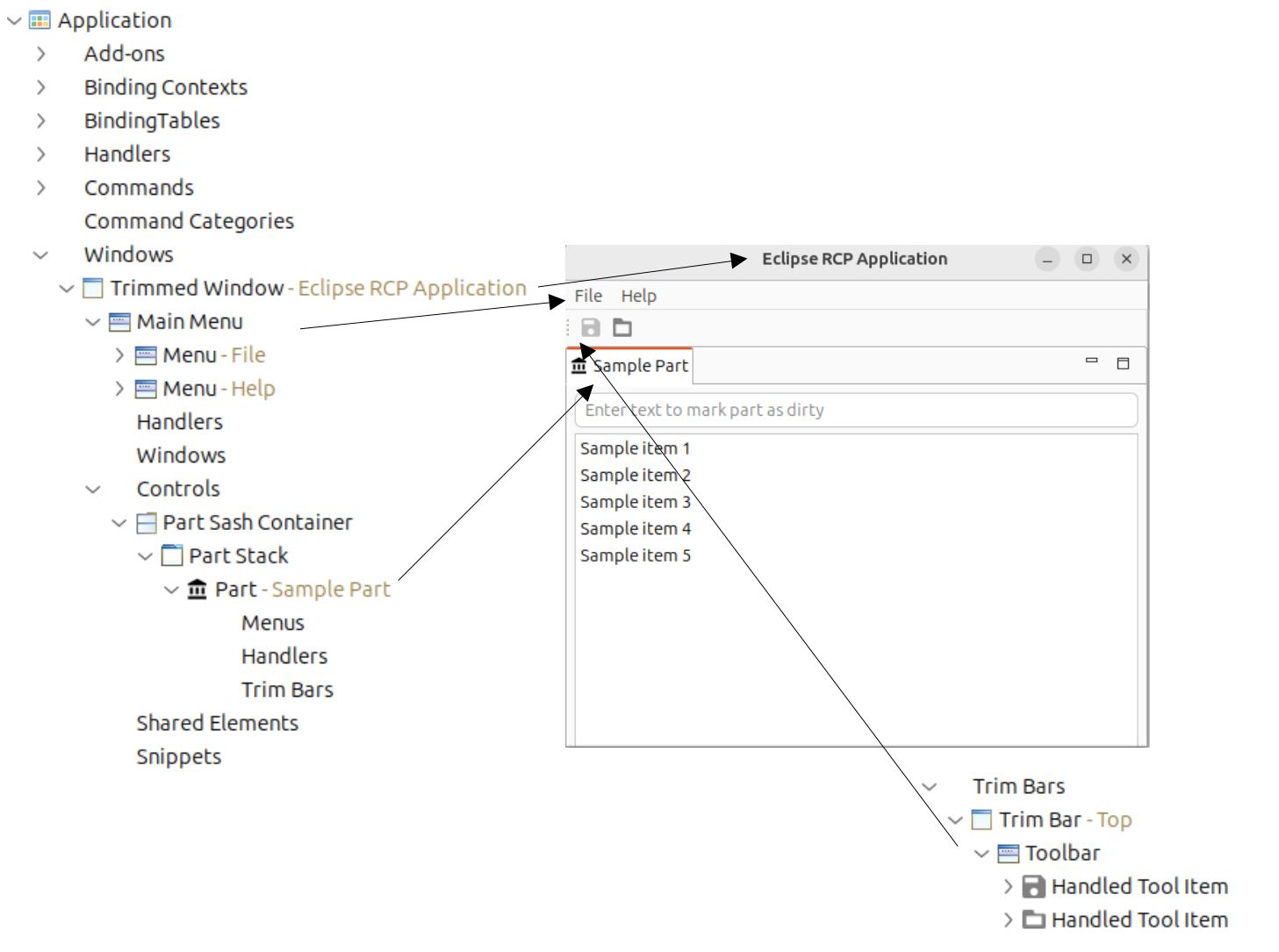Select 'Sample item 4' in the list
1279x952 pixels.
[636, 528]
